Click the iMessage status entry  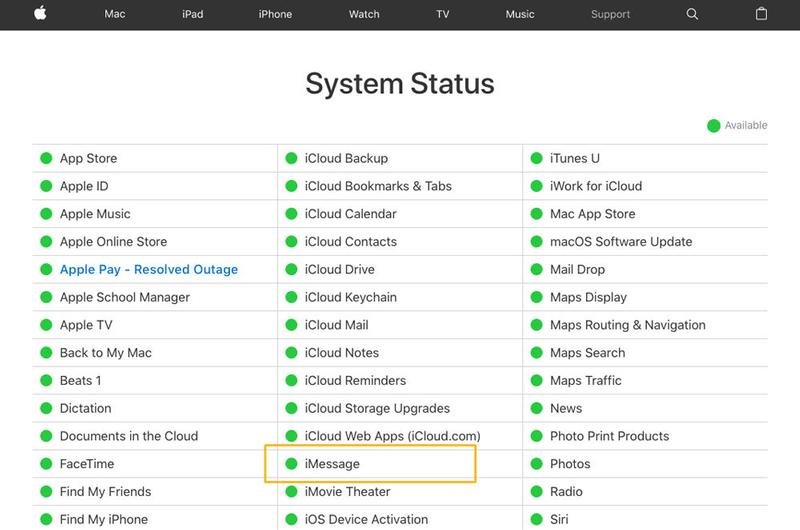click(x=332, y=464)
